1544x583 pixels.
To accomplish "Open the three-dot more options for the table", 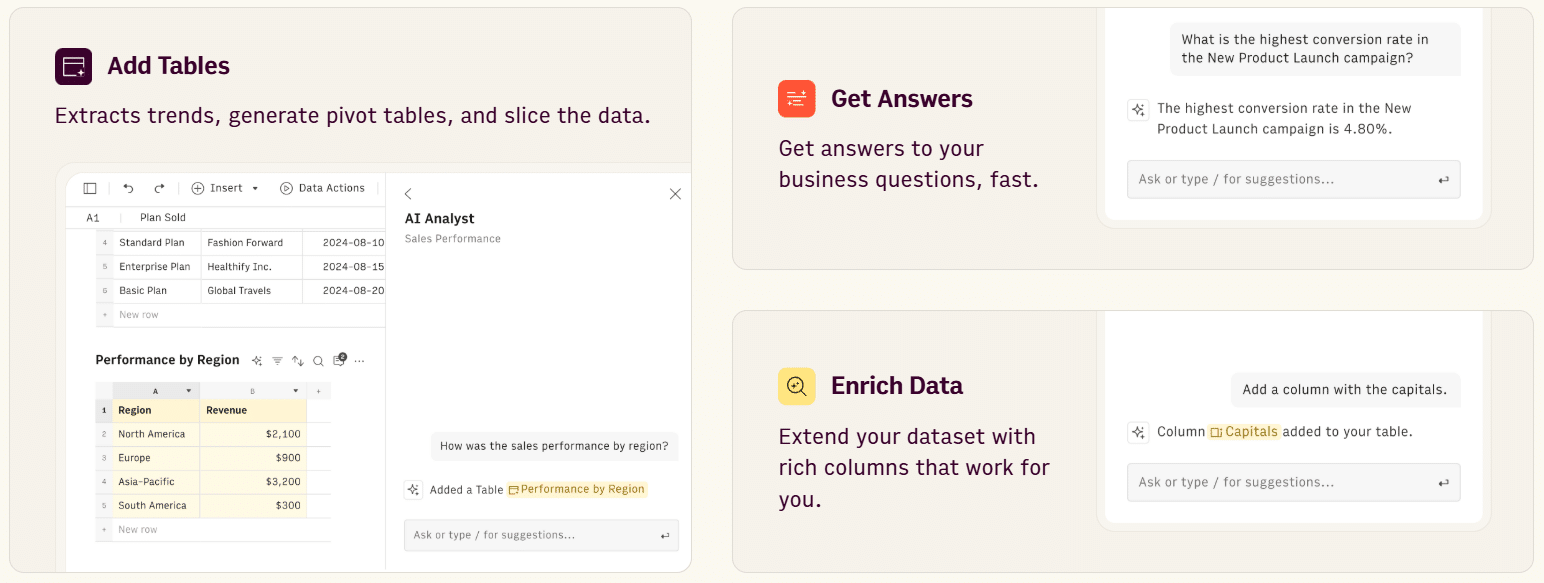I will 360,361.
